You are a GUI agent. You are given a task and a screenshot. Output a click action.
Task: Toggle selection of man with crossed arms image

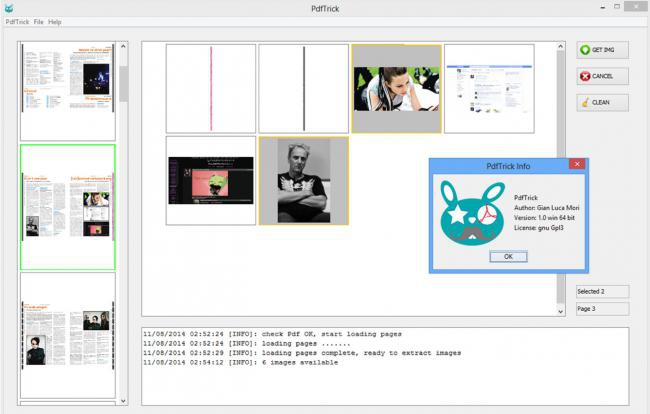coord(304,181)
